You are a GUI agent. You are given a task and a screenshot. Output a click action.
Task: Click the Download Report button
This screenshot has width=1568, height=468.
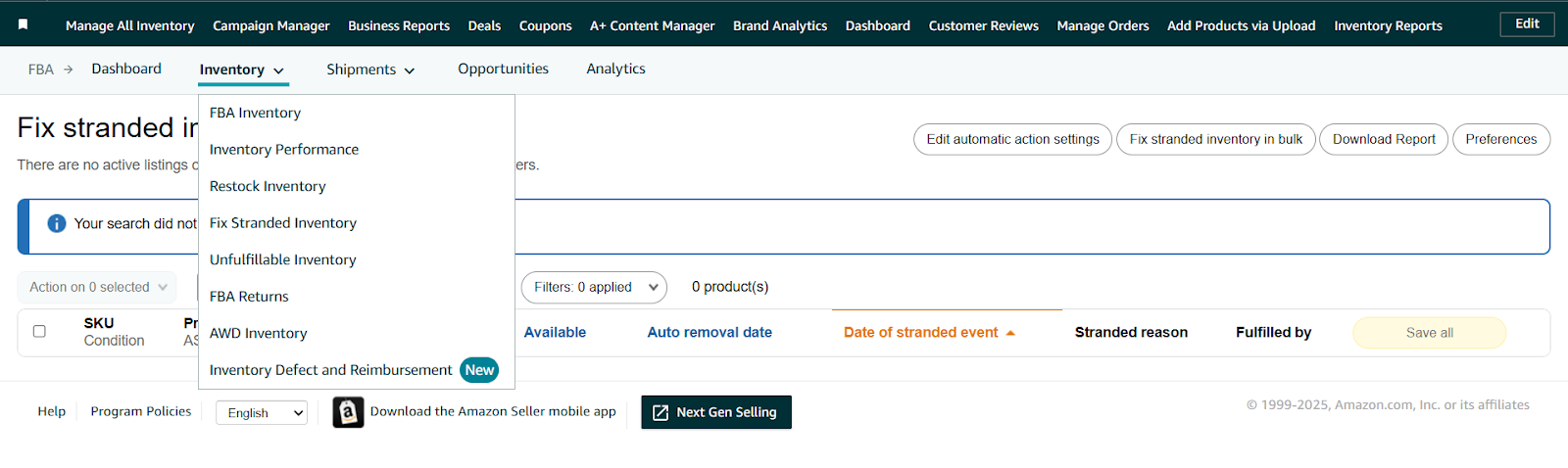pyautogui.click(x=1384, y=139)
